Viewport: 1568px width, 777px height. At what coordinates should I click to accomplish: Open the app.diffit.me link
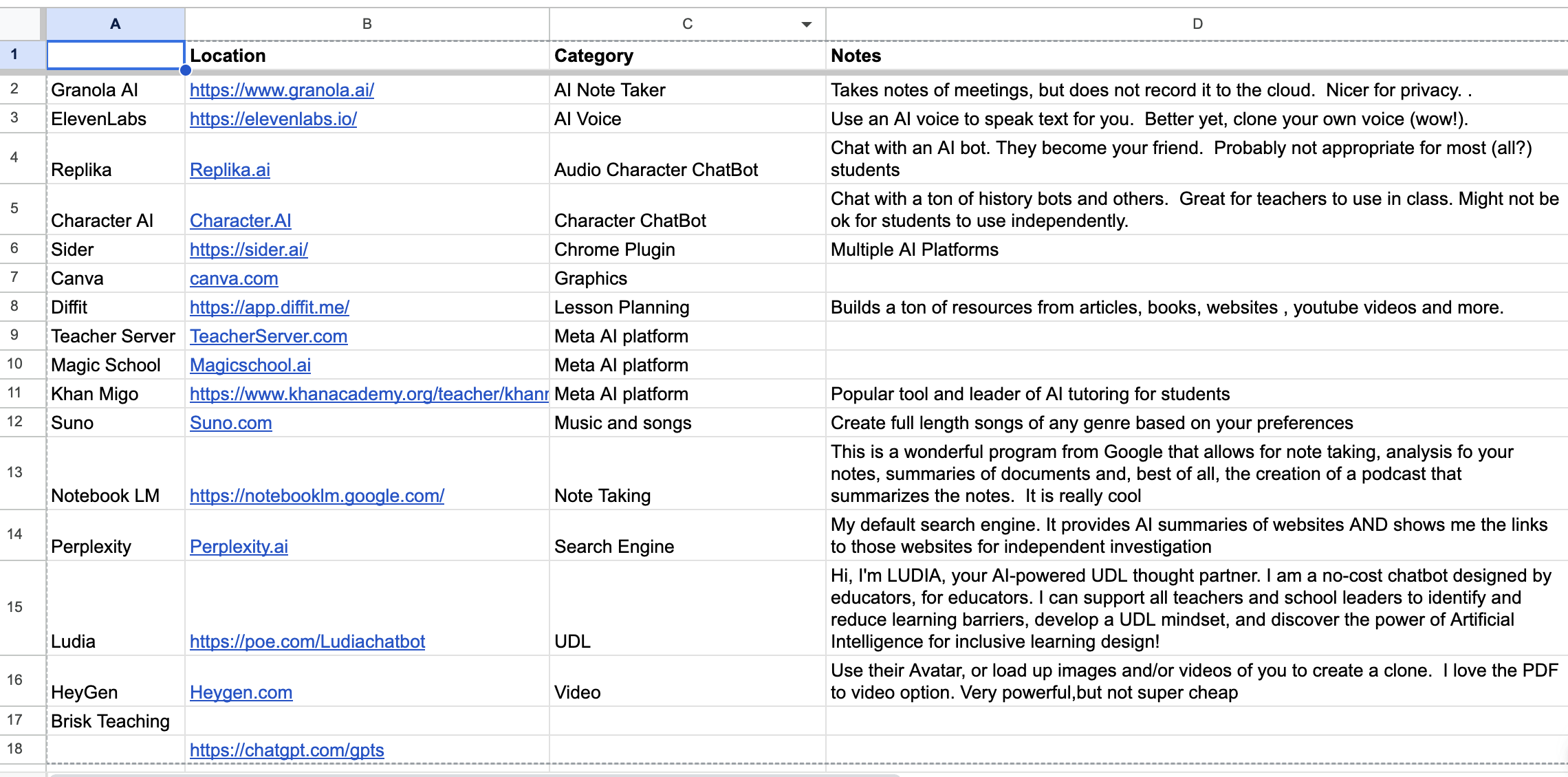point(270,307)
